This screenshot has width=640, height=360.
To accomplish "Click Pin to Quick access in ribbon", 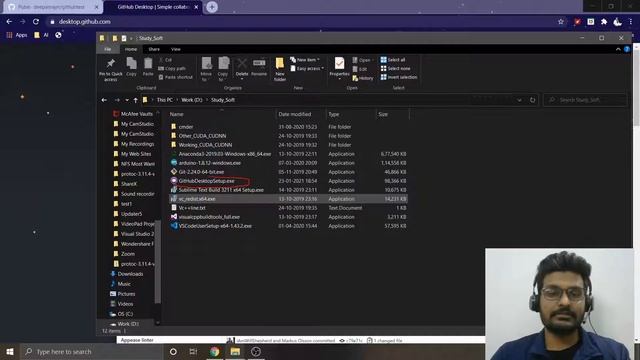I will tap(111, 69).
